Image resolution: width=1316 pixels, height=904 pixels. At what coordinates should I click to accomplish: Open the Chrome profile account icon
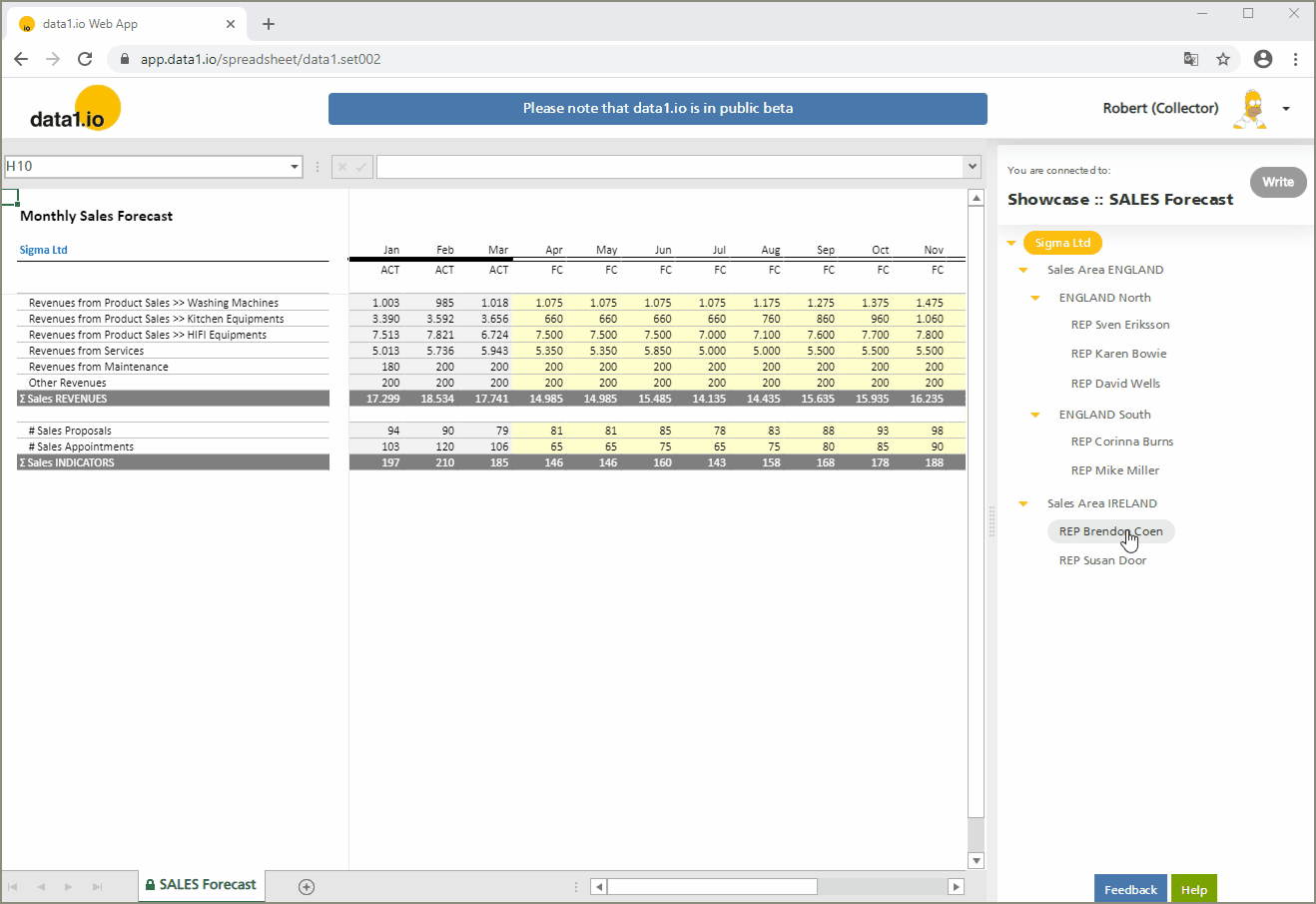tap(1263, 59)
